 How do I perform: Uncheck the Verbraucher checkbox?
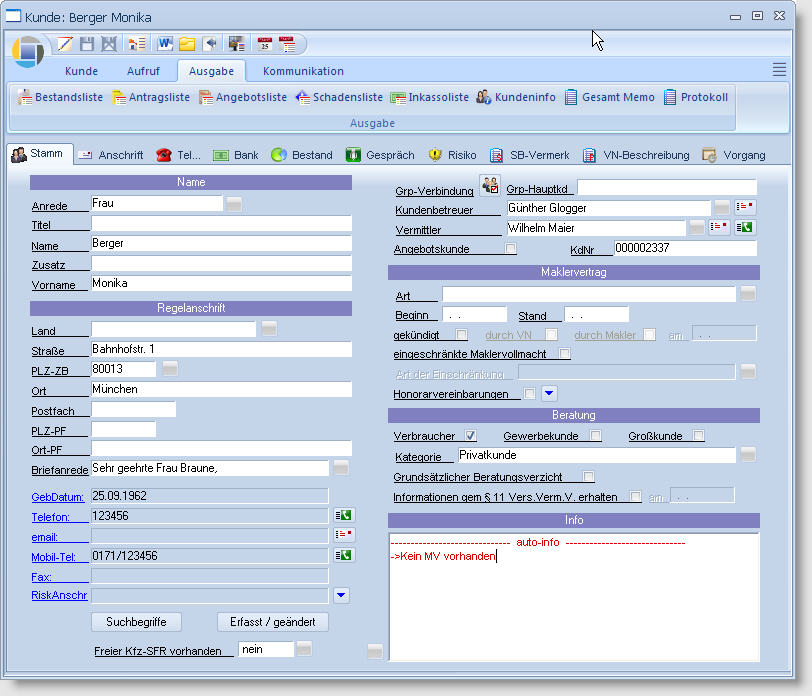click(471, 436)
